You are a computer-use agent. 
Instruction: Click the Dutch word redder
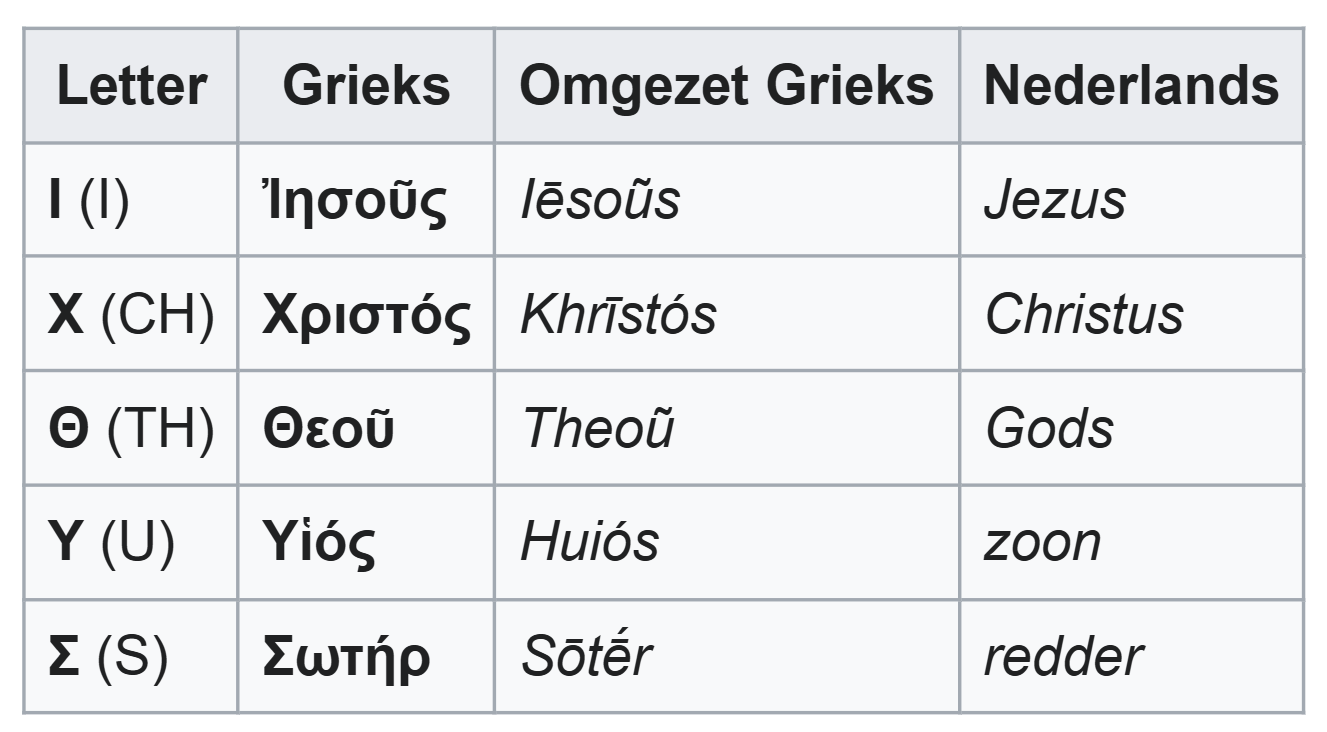(1063, 657)
